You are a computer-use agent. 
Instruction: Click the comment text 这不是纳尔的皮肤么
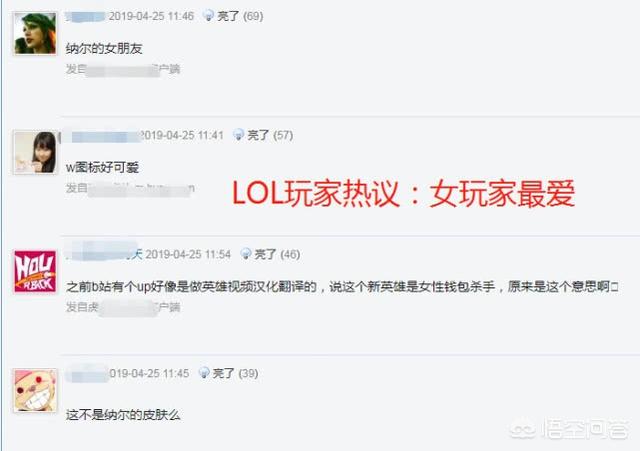click(x=123, y=415)
